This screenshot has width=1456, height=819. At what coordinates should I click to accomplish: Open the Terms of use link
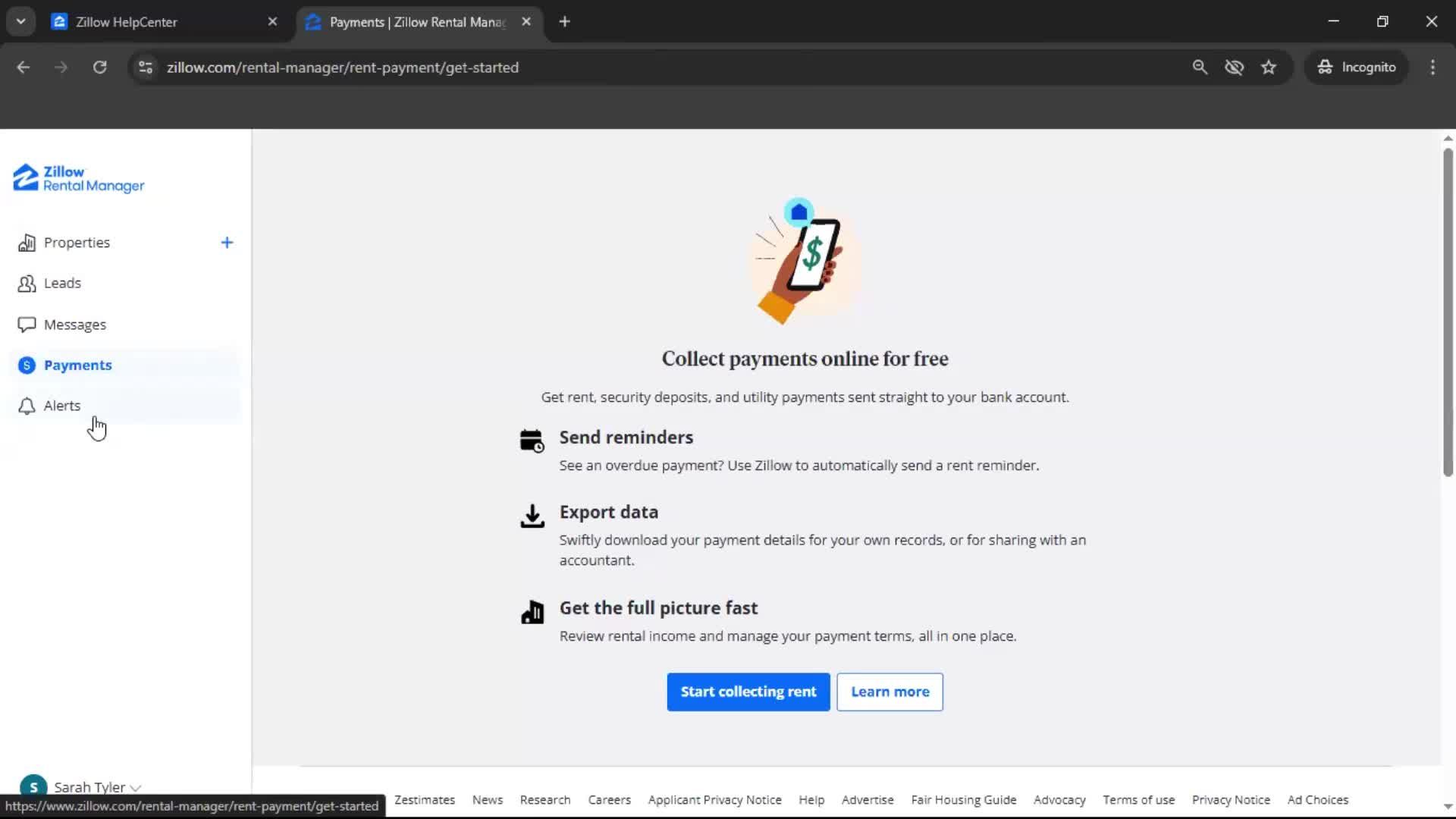(x=1138, y=800)
